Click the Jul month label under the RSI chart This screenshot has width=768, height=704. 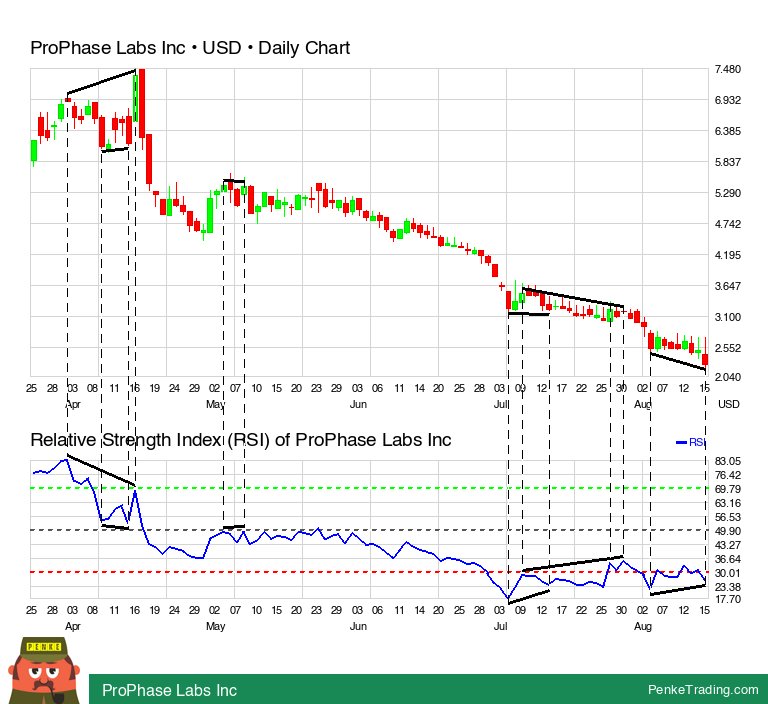coord(501,626)
